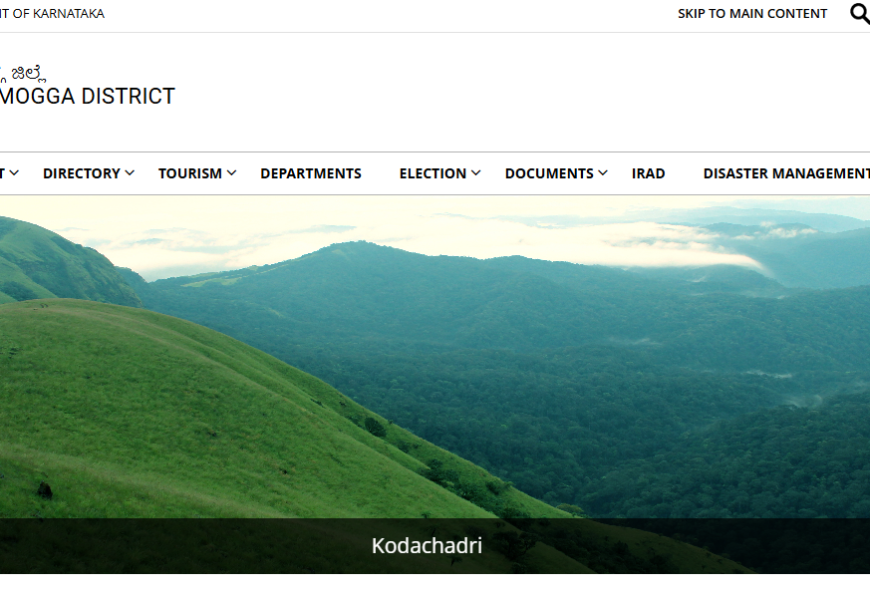Open the Departments menu item
The height and width of the screenshot is (600, 870).
[311, 173]
